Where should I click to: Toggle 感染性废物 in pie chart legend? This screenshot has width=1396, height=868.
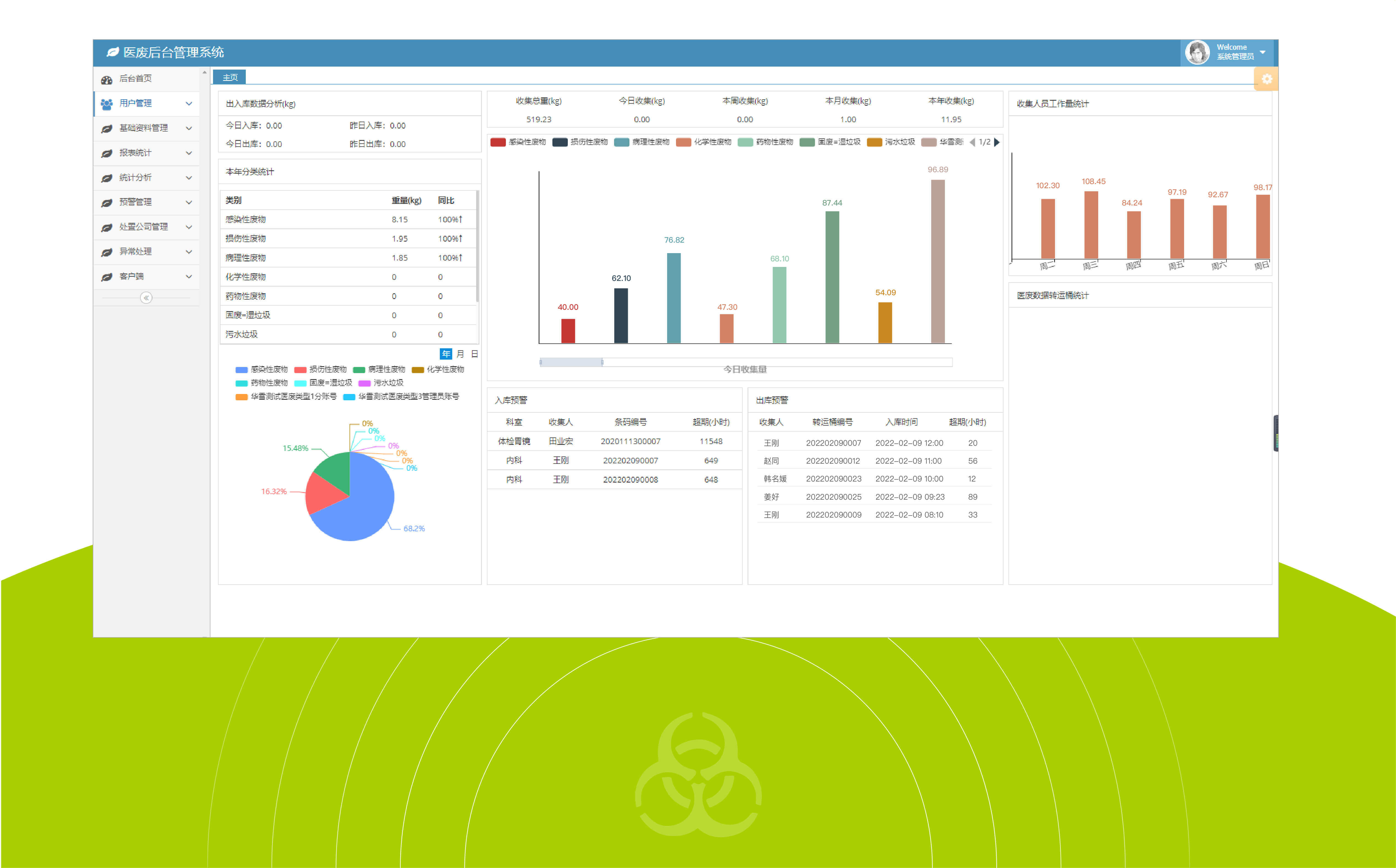click(x=261, y=369)
